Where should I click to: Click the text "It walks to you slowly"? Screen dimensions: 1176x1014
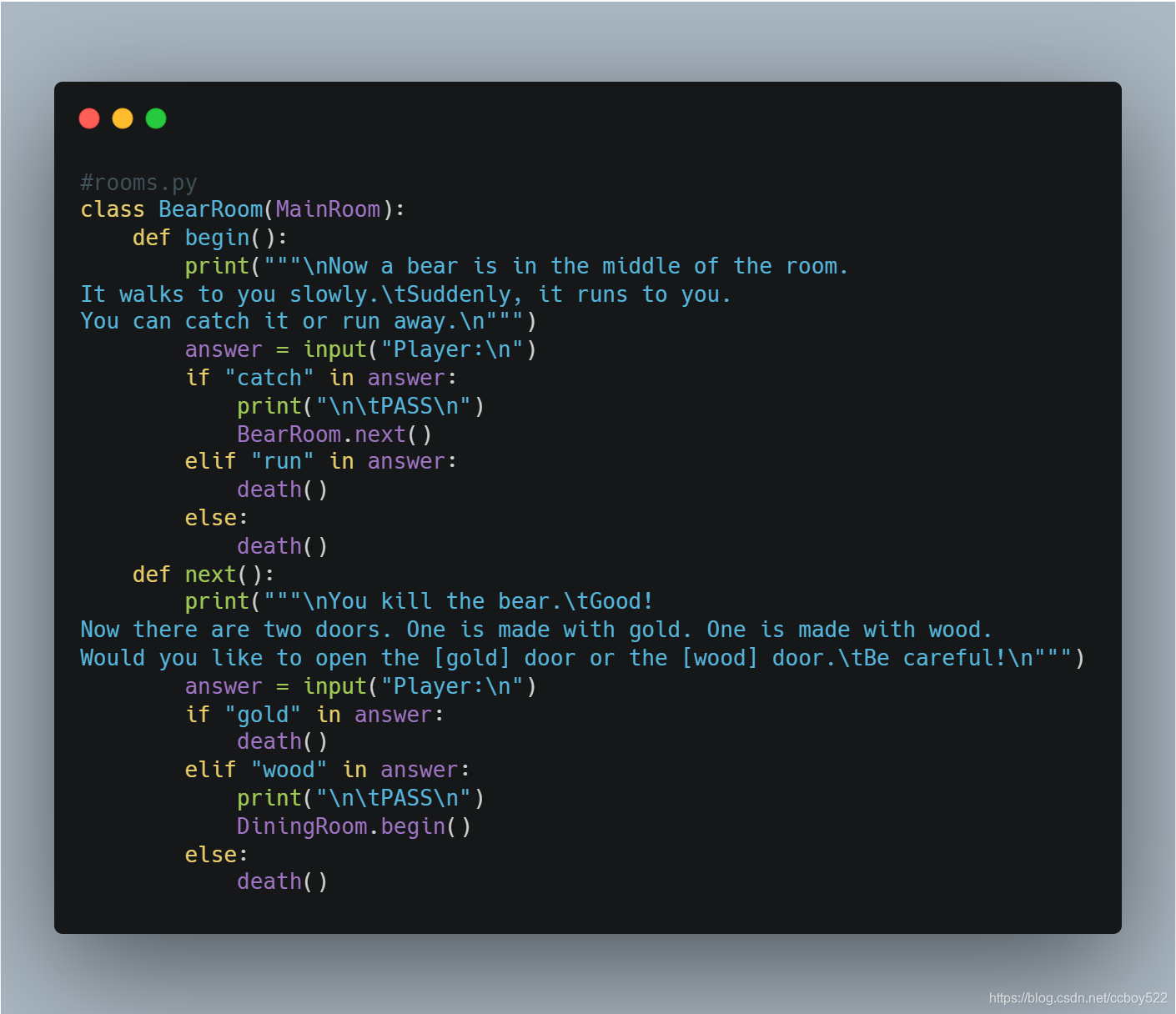click(224, 294)
